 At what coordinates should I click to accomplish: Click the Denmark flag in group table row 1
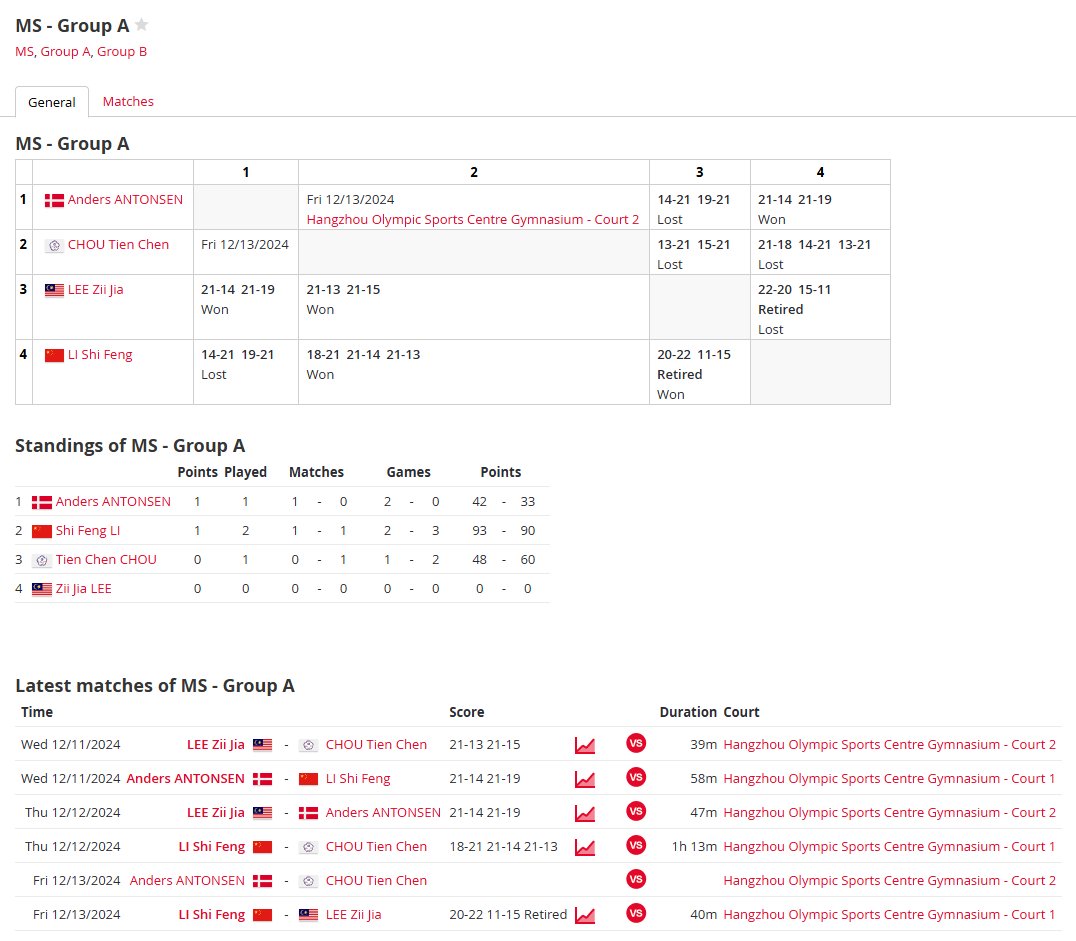point(54,200)
